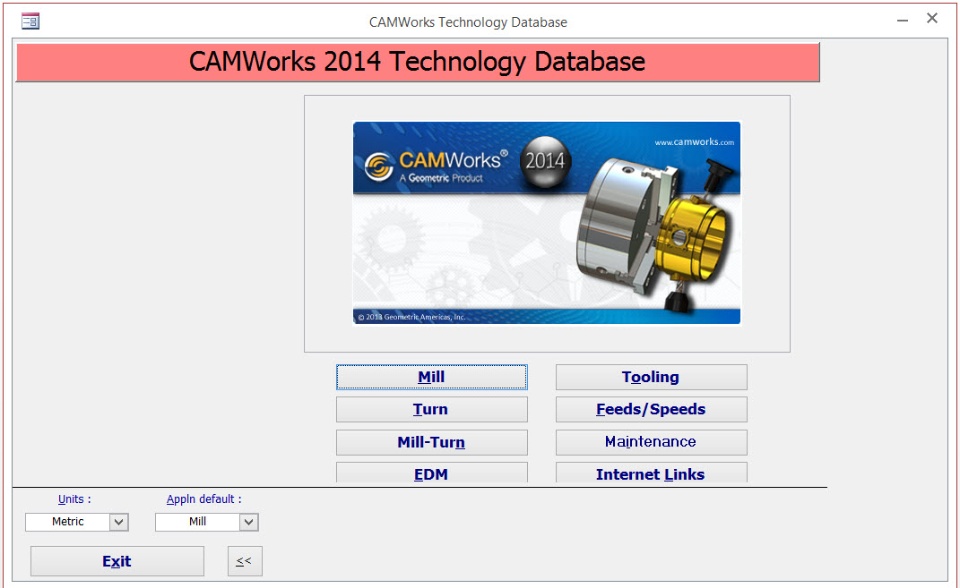Screen dimensions: 960x588
Task: Click the Mill-Turn button
Action: point(431,442)
